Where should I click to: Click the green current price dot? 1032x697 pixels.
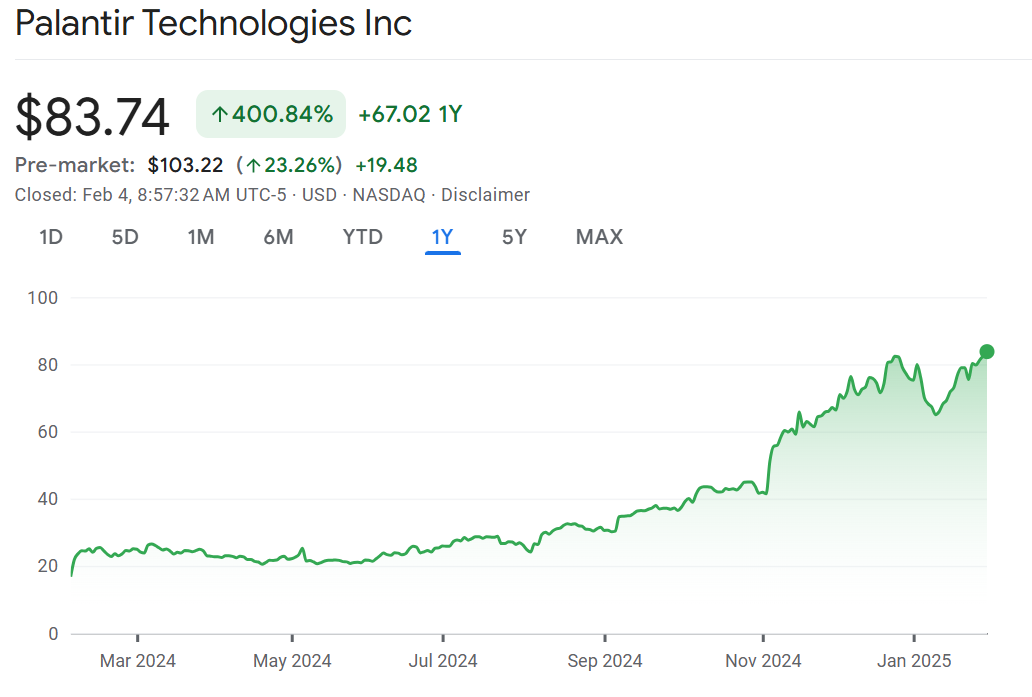pyautogui.click(x=986, y=351)
